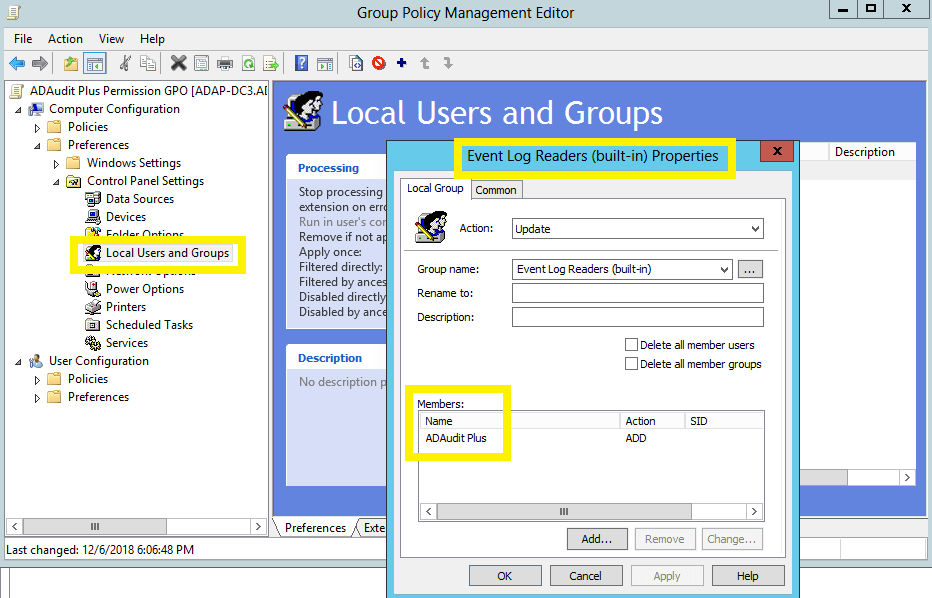
Task: Click the blue plus Add toolbar icon
Action: pos(401,63)
